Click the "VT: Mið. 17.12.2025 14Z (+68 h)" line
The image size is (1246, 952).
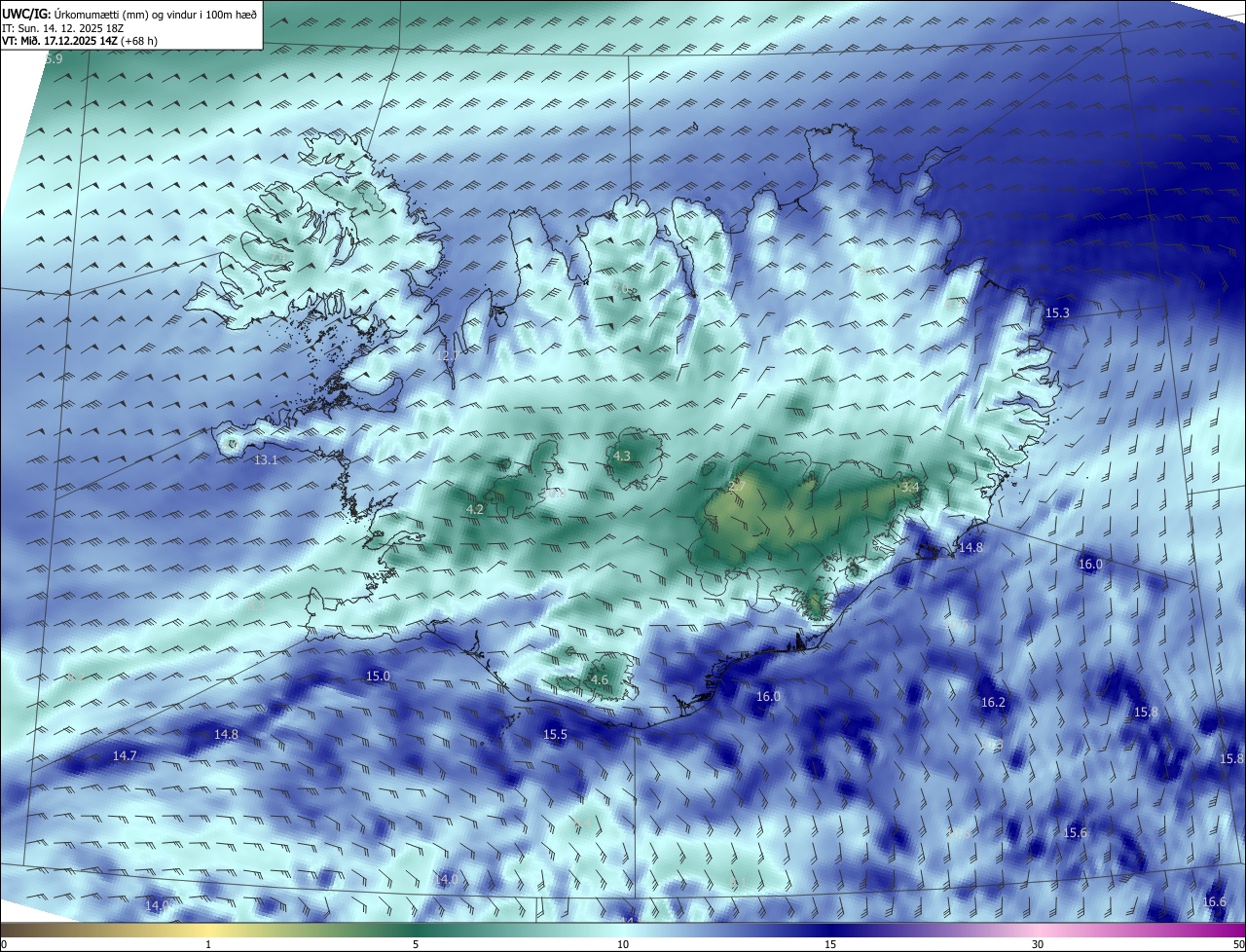coord(80,41)
